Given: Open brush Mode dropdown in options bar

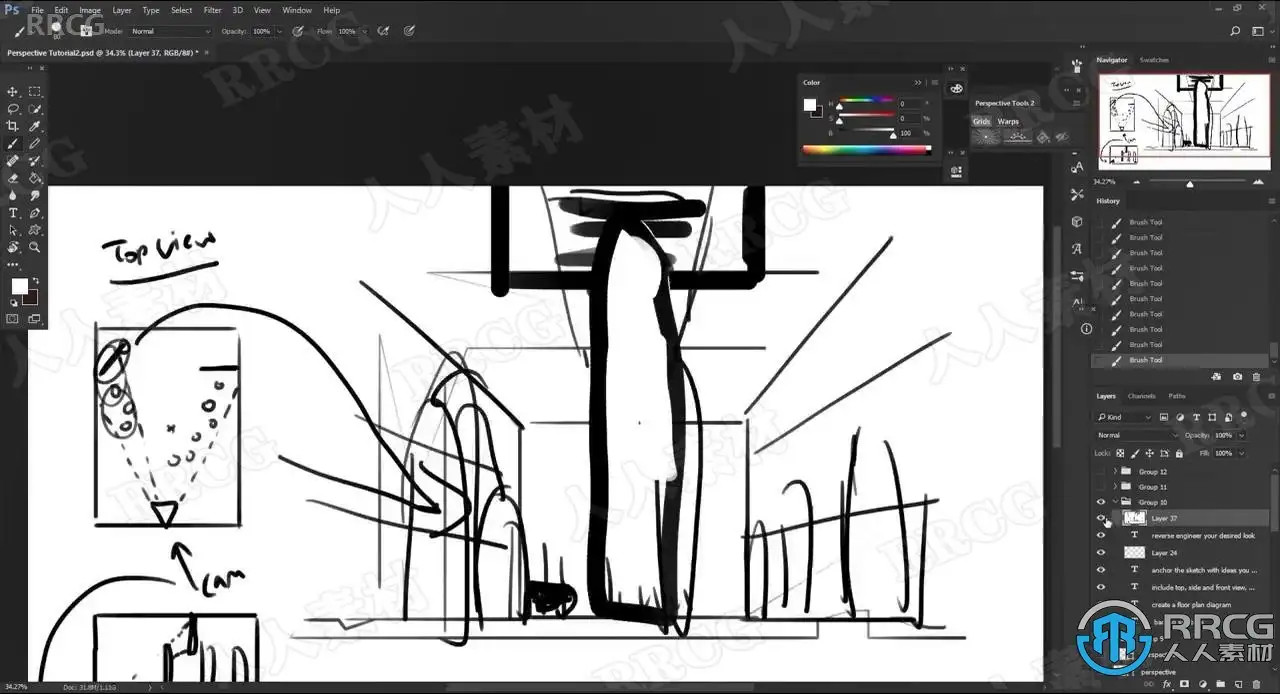Looking at the screenshot, I should pos(170,31).
